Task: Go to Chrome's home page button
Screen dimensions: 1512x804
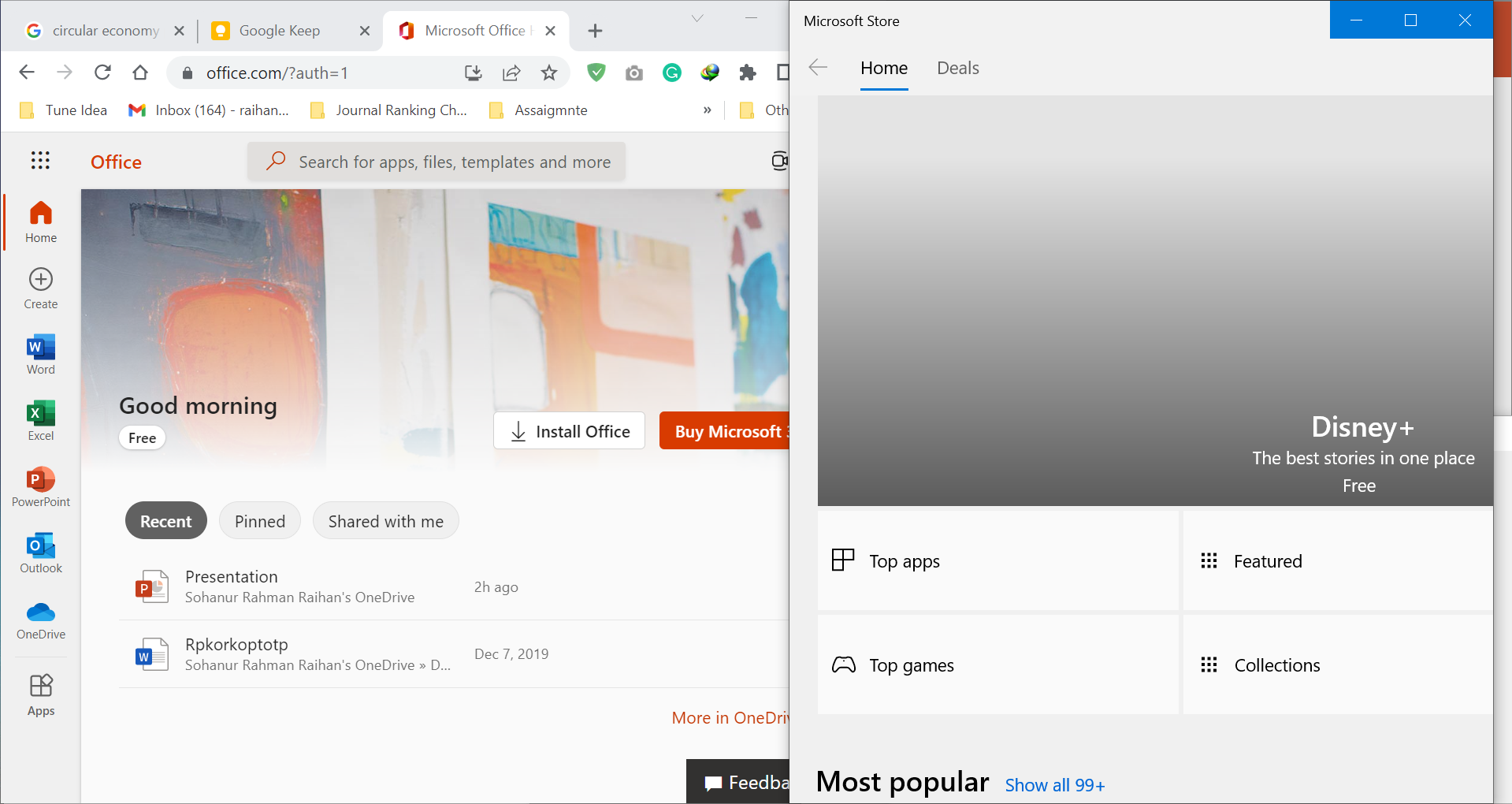Action: (140, 73)
